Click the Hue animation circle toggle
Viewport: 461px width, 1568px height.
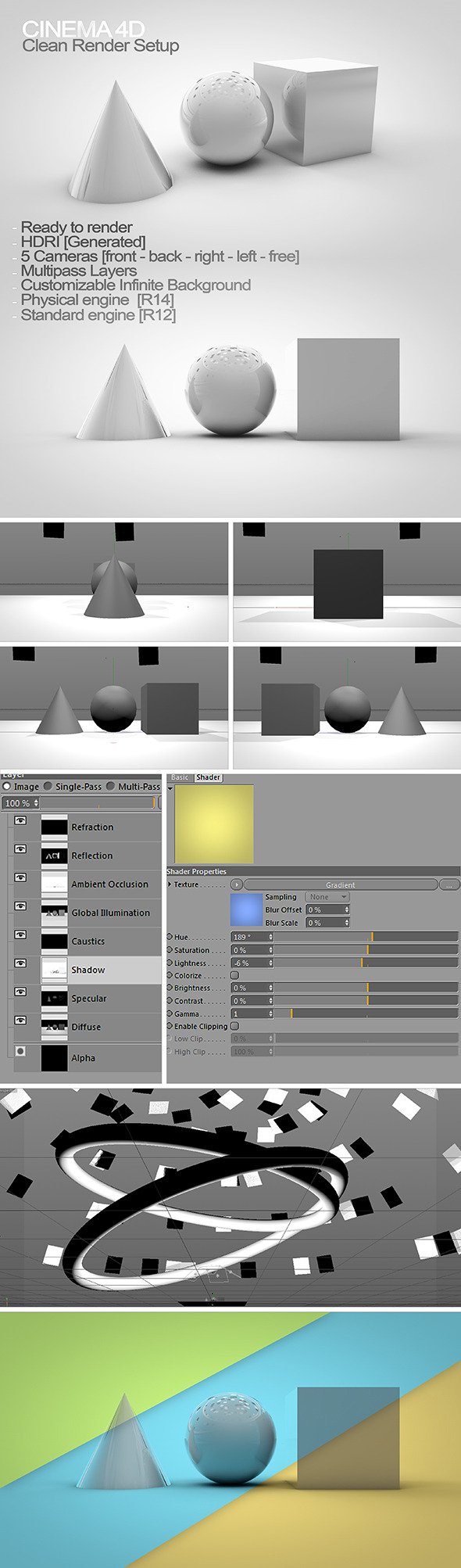pos(170,937)
